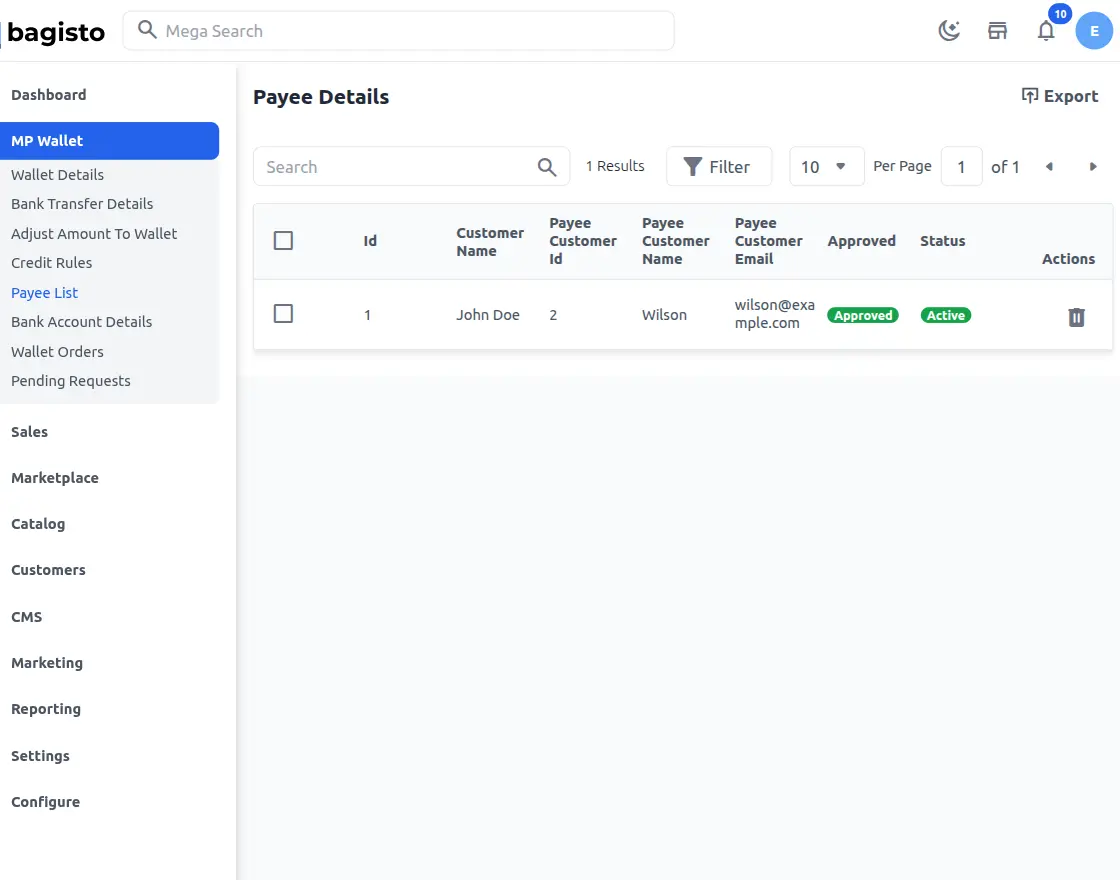1120x880 pixels.
Task: Open the 10 per page dropdown
Action: tap(826, 167)
